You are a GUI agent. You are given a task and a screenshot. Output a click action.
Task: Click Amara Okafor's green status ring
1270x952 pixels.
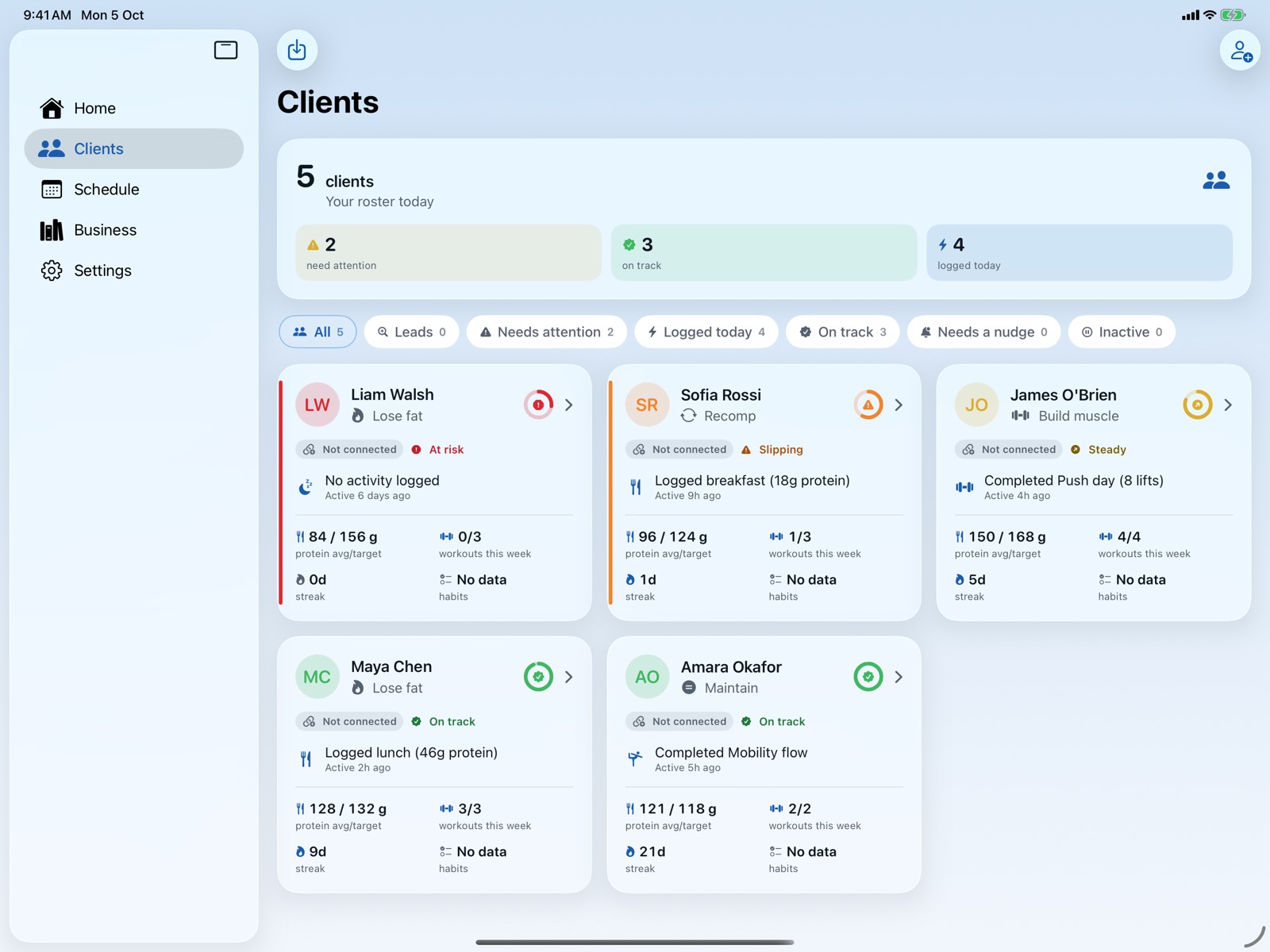868,677
